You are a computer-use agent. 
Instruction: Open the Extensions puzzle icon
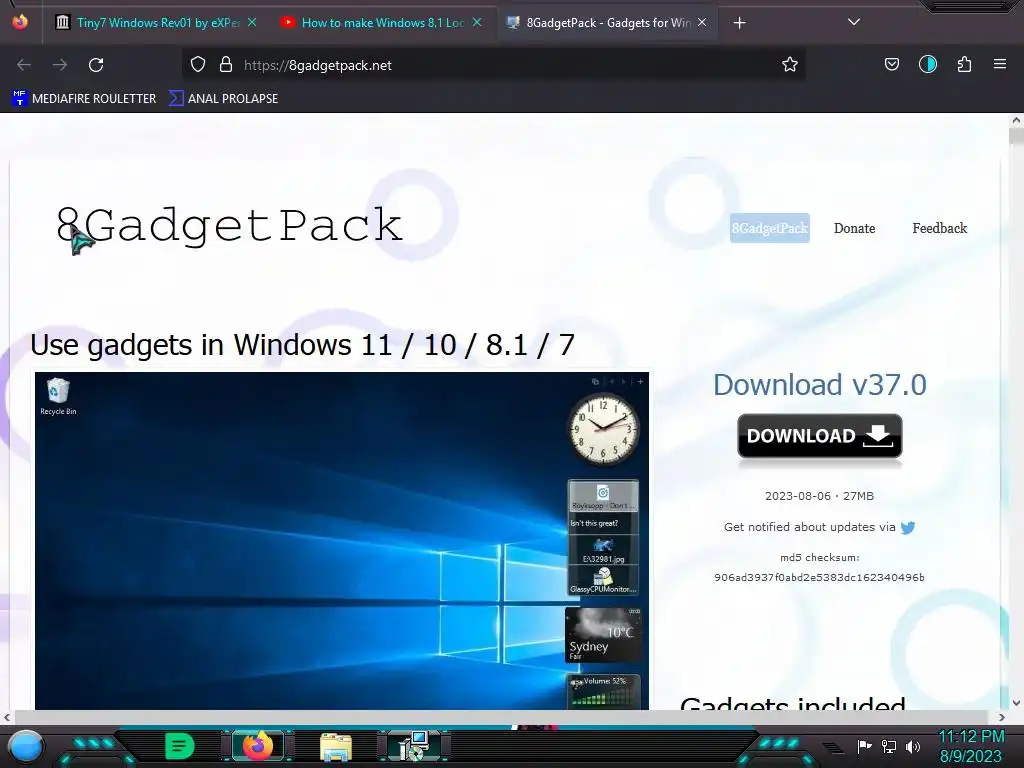pyautogui.click(x=964, y=65)
